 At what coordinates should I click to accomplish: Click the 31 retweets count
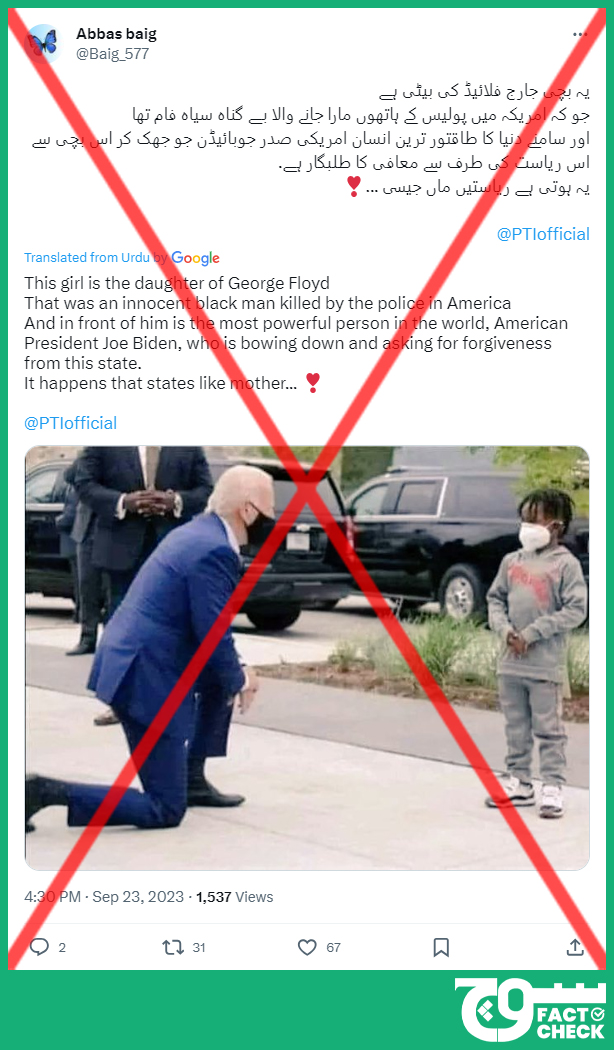pyautogui.click(x=199, y=948)
